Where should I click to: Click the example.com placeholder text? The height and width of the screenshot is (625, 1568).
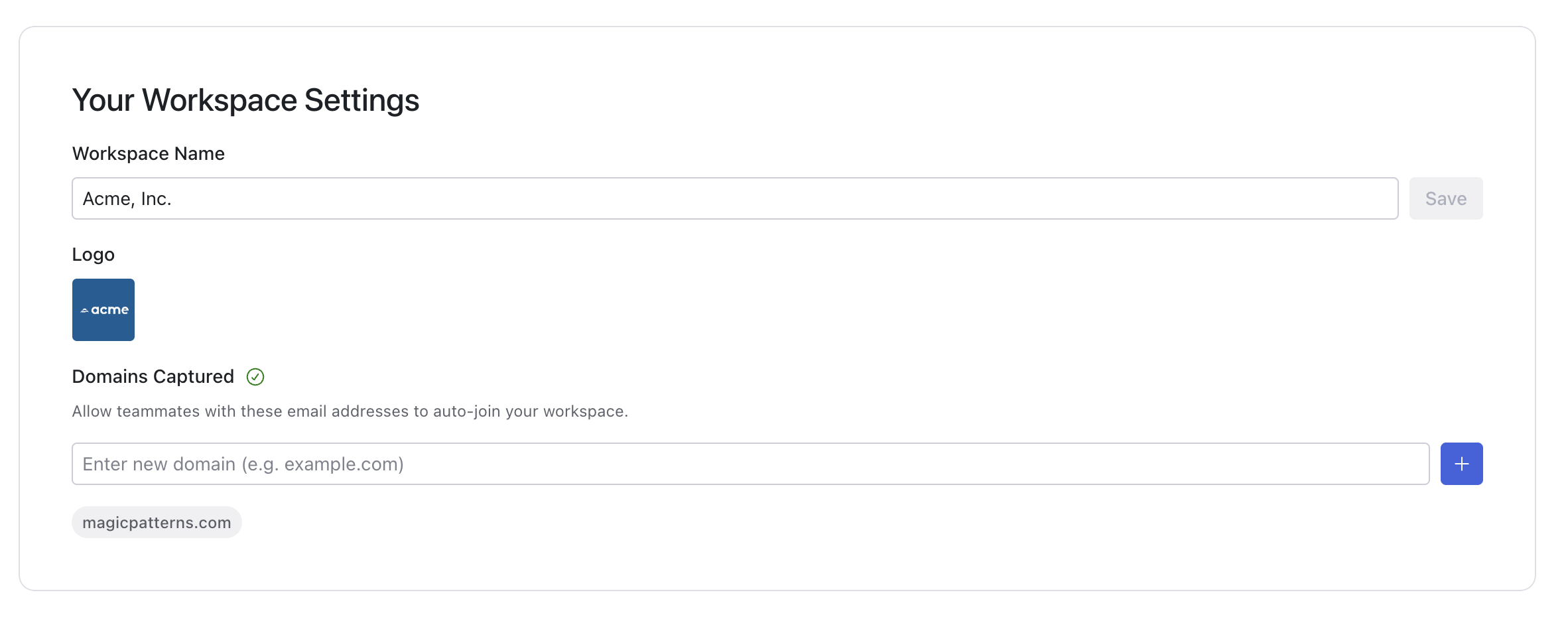click(x=341, y=464)
